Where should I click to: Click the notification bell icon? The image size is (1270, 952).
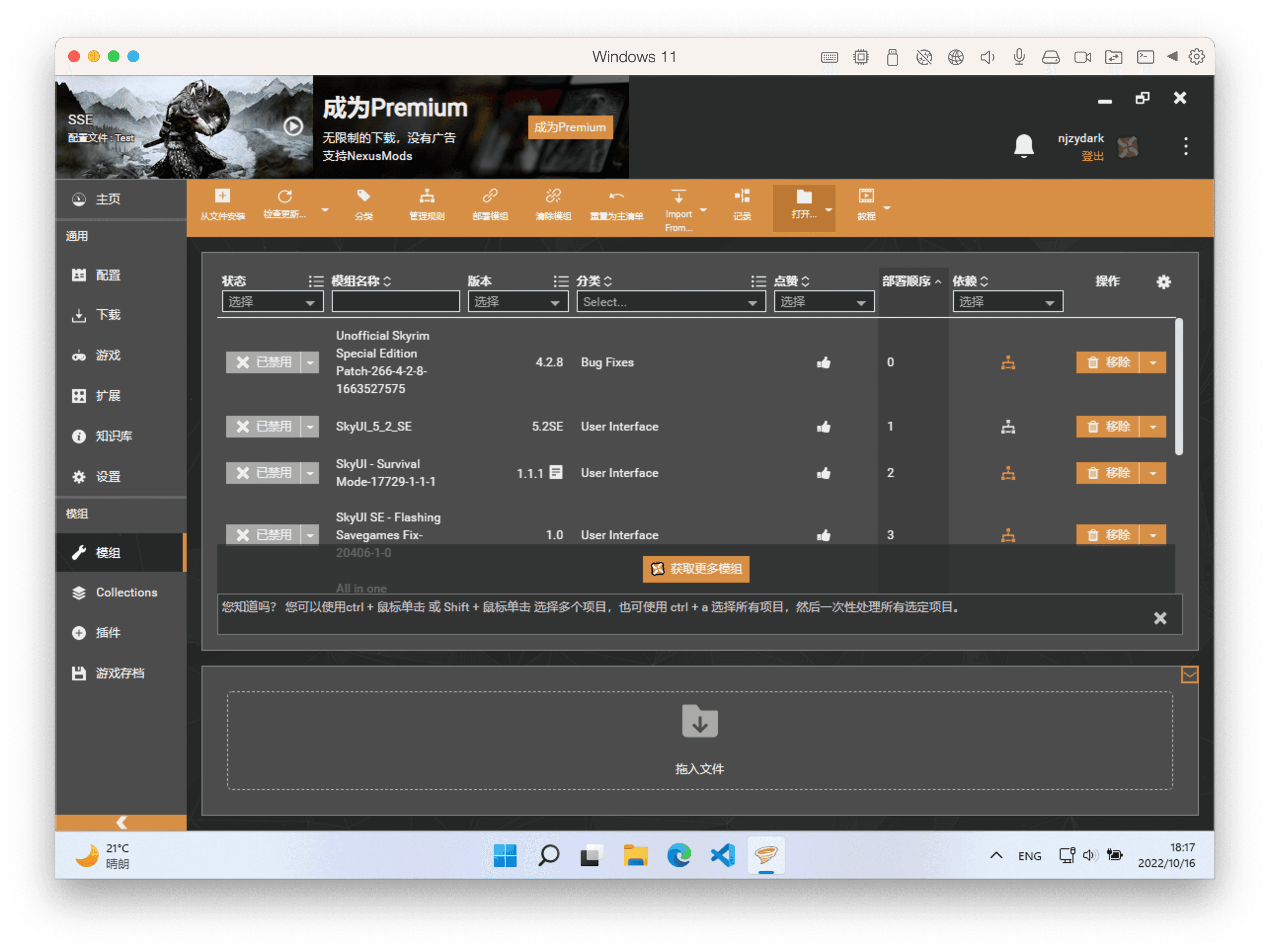coord(1024,146)
